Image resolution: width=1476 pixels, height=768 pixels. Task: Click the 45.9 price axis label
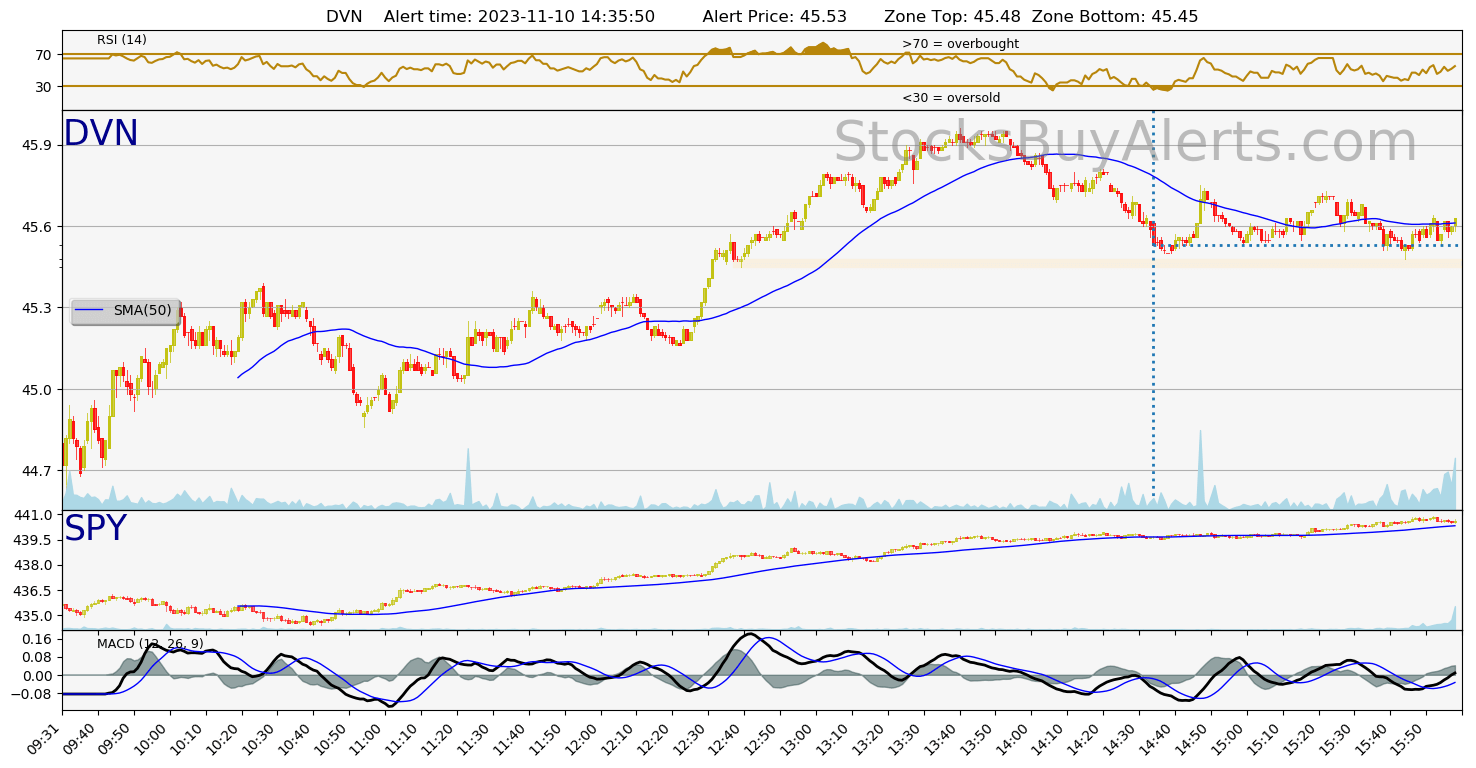pyautogui.click(x=37, y=145)
